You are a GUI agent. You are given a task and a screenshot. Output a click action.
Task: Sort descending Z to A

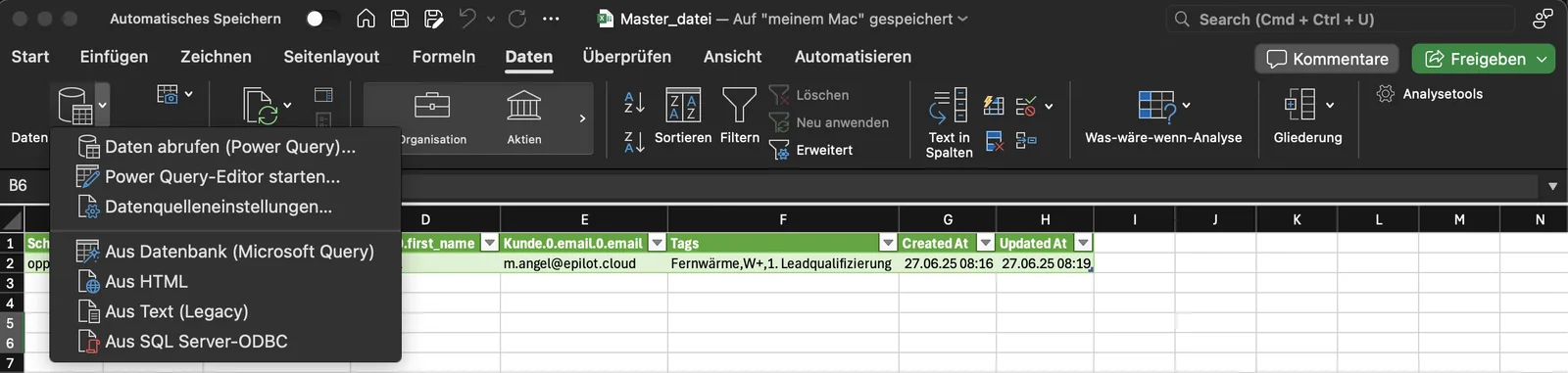[x=634, y=141]
